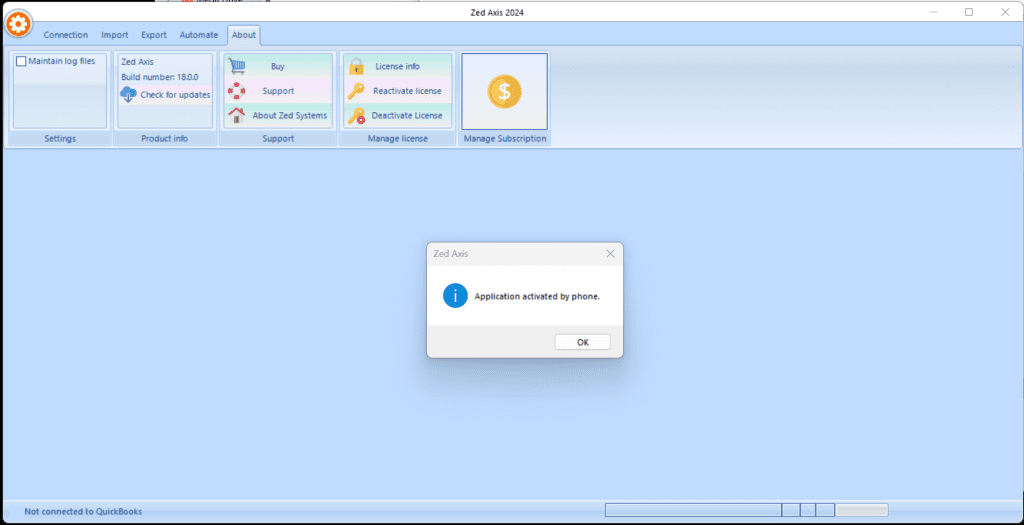Click the Buy label
This screenshot has width=1024, height=525.
(x=278, y=66)
